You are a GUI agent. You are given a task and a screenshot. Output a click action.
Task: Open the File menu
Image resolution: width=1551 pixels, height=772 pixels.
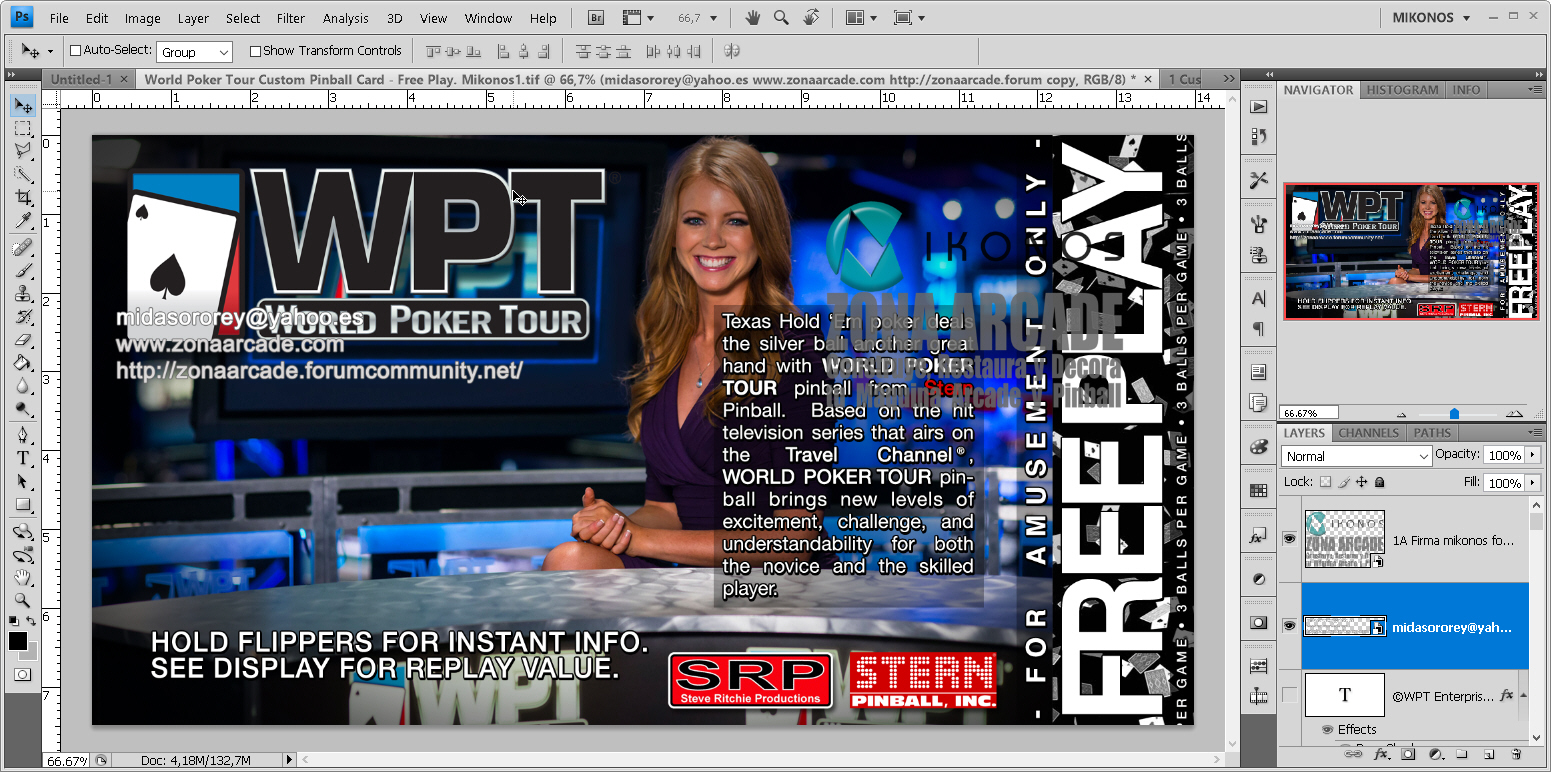[59, 18]
